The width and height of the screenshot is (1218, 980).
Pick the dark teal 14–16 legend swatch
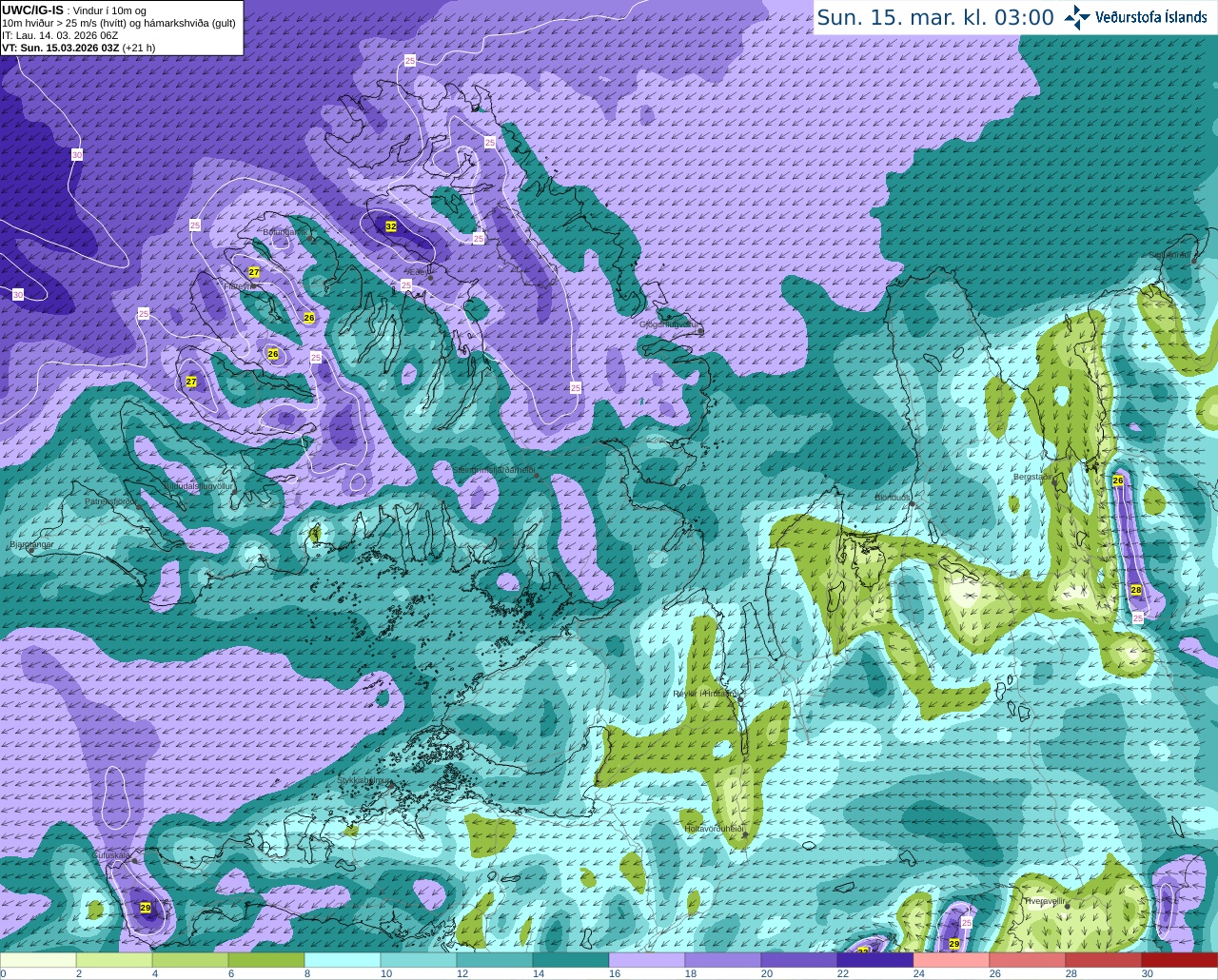click(x=571, y=960)
